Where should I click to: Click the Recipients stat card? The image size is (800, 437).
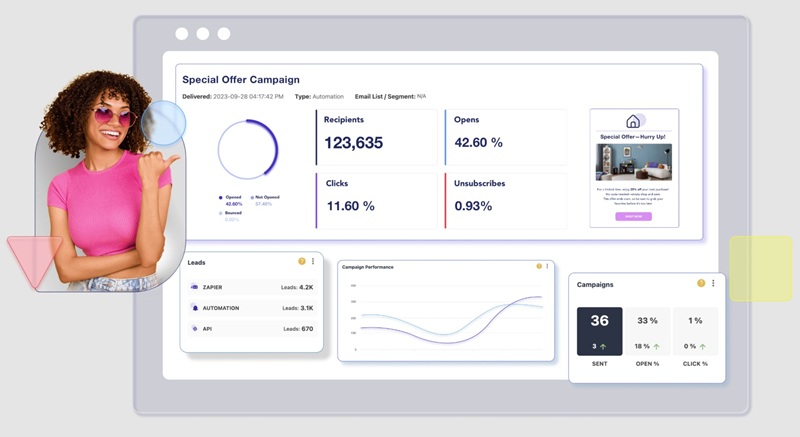377,136
